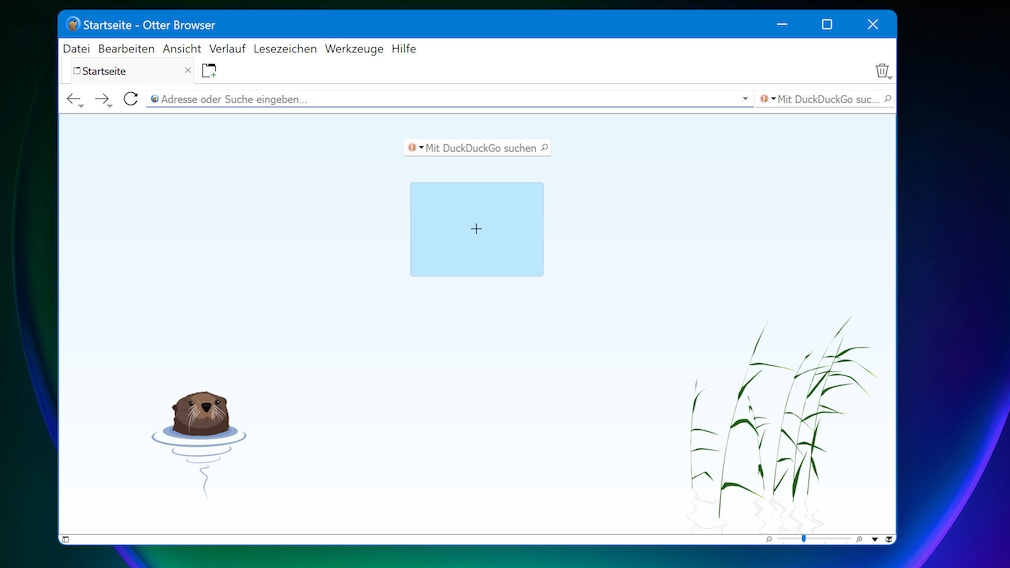Close the Otter Browser window
The image size is (1010, 568).
pyautogui.click(x=873, y=24)
